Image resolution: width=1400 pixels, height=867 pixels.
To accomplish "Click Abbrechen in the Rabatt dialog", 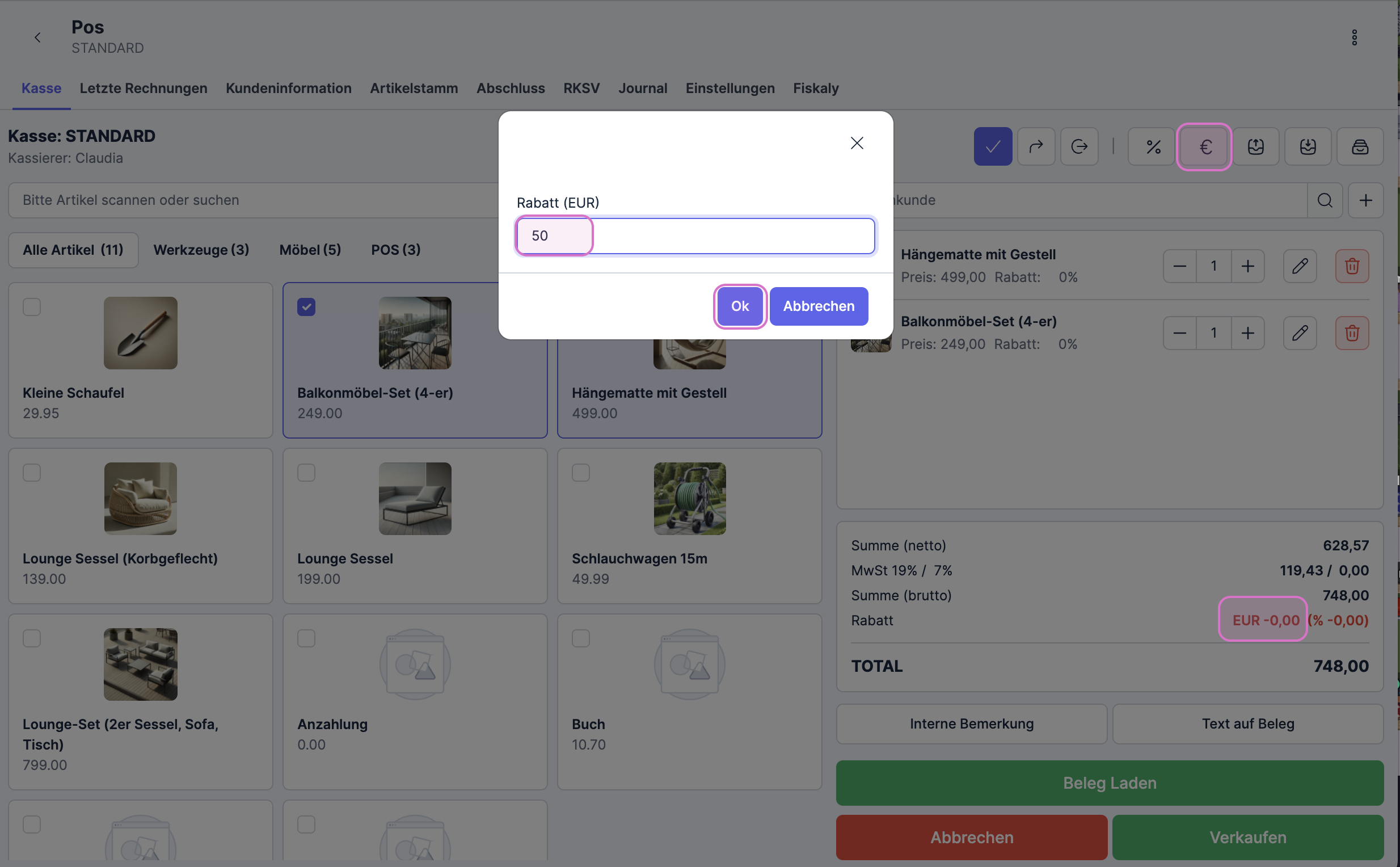I will 818,306.
